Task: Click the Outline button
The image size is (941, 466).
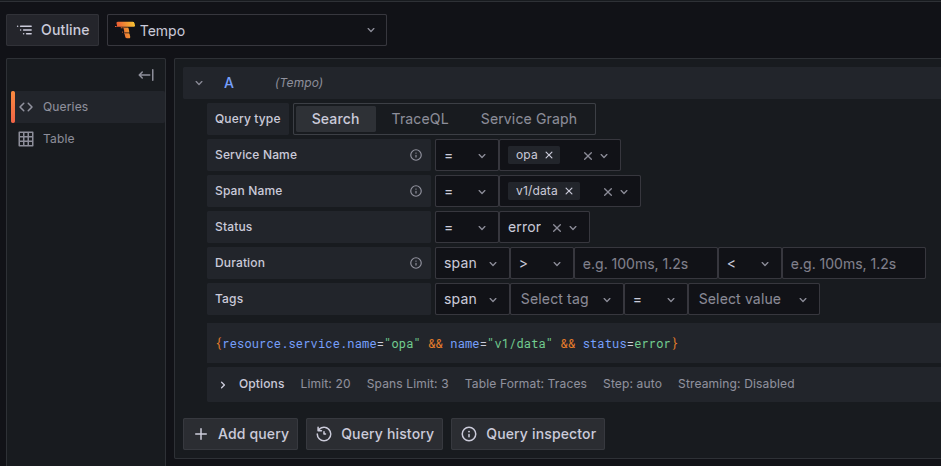Action: click(x=52, y=30)
